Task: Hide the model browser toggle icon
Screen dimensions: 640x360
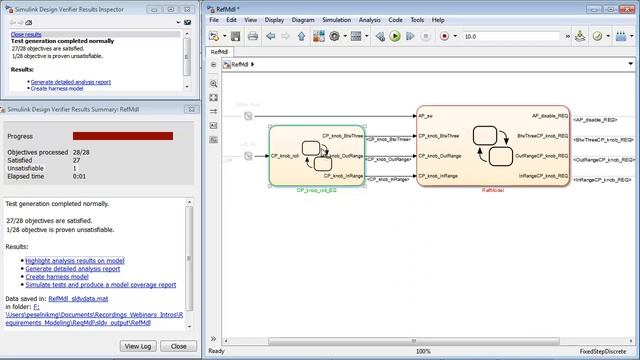Action: coord(213,64)
